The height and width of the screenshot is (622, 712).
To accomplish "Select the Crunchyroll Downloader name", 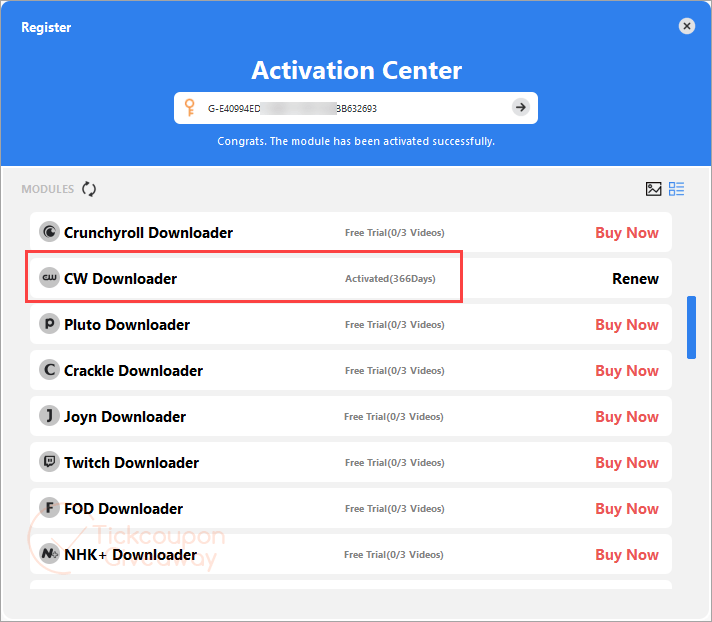I will (x=148, y=232).
